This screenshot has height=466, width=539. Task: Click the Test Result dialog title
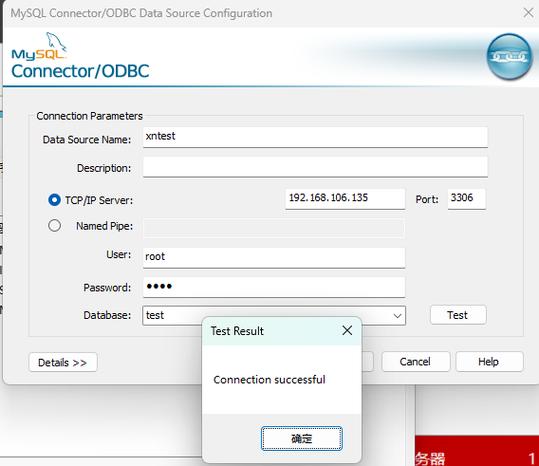237,331
